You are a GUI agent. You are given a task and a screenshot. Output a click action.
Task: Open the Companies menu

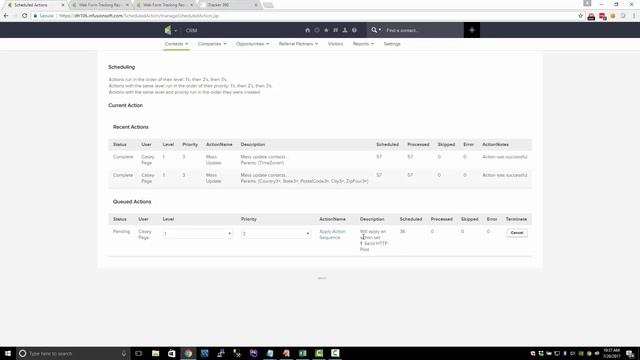pos(212,44)
